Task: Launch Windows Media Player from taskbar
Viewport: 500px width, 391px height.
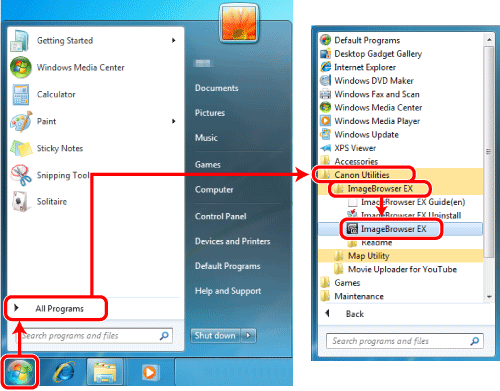Action: point(149,372)
